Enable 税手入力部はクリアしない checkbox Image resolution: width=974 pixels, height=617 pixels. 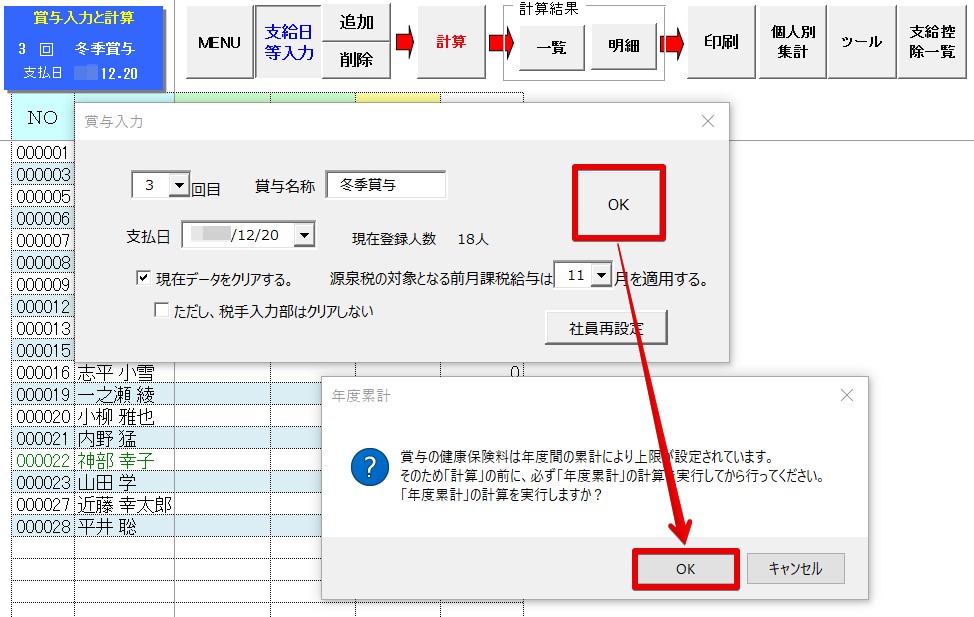point(161,311)
